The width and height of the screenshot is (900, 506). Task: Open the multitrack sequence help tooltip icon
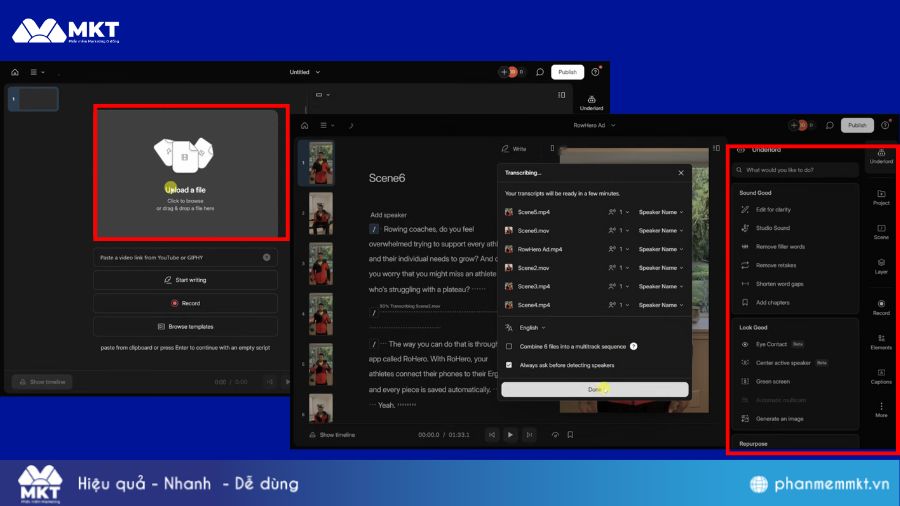(634, 347)
